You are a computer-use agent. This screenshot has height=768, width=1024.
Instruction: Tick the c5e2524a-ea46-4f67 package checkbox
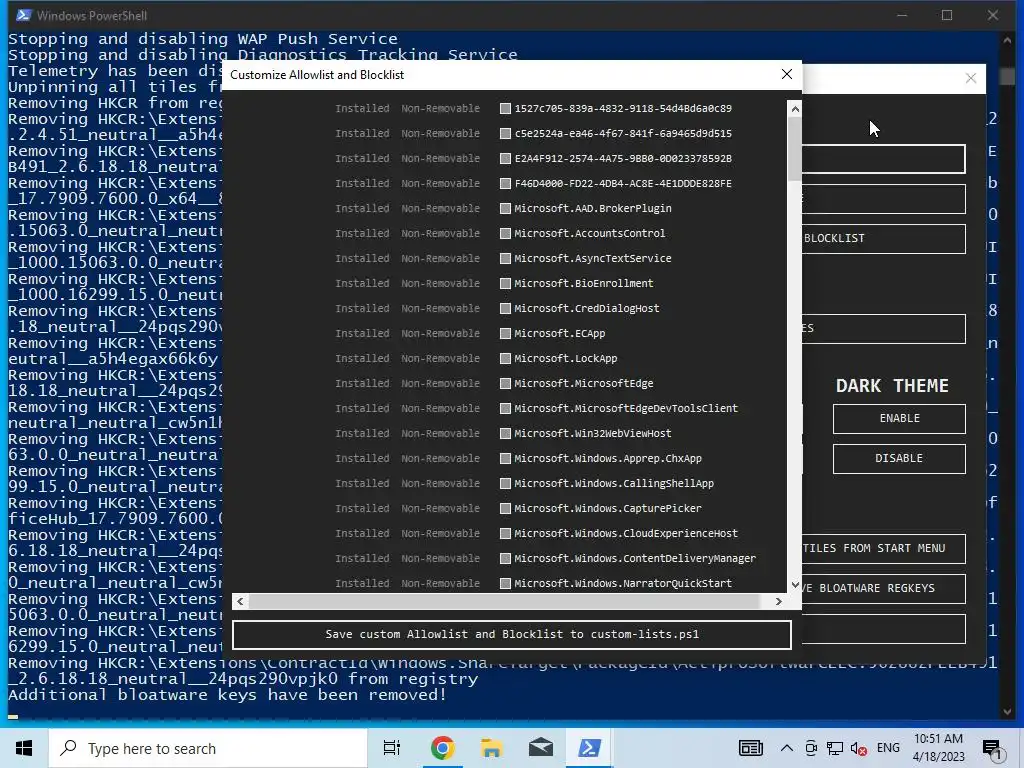point(505,133)
